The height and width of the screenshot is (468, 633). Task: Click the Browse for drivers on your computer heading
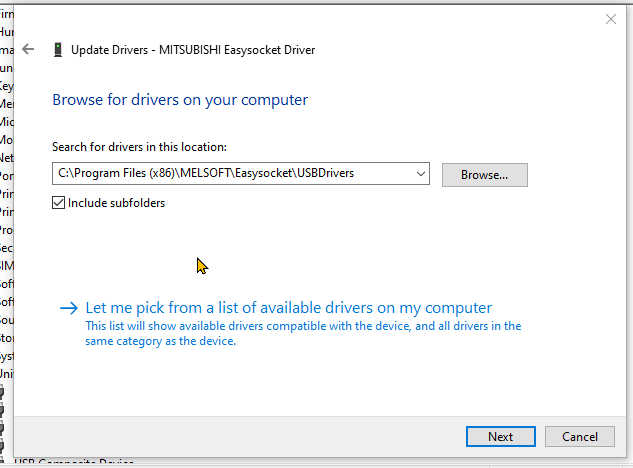[180, 100]
